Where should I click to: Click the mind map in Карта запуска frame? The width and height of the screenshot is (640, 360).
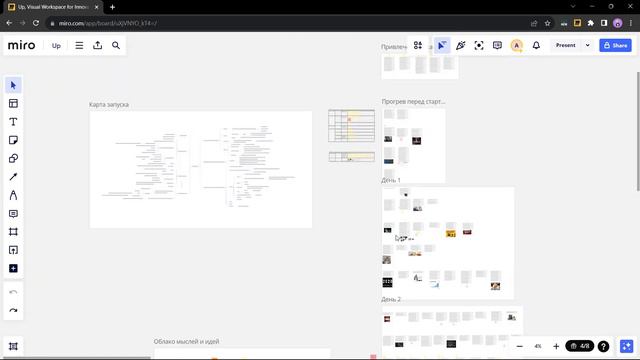click(x=199, y=165)
